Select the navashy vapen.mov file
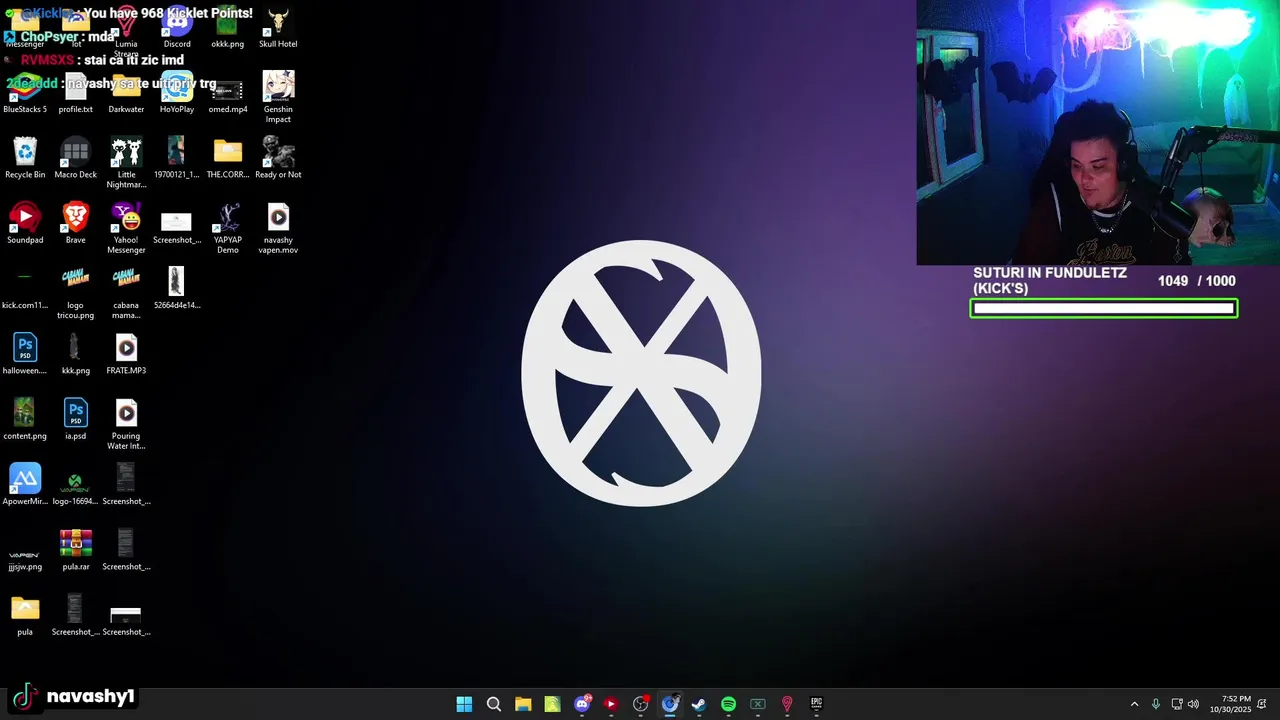 coord(278,228)
